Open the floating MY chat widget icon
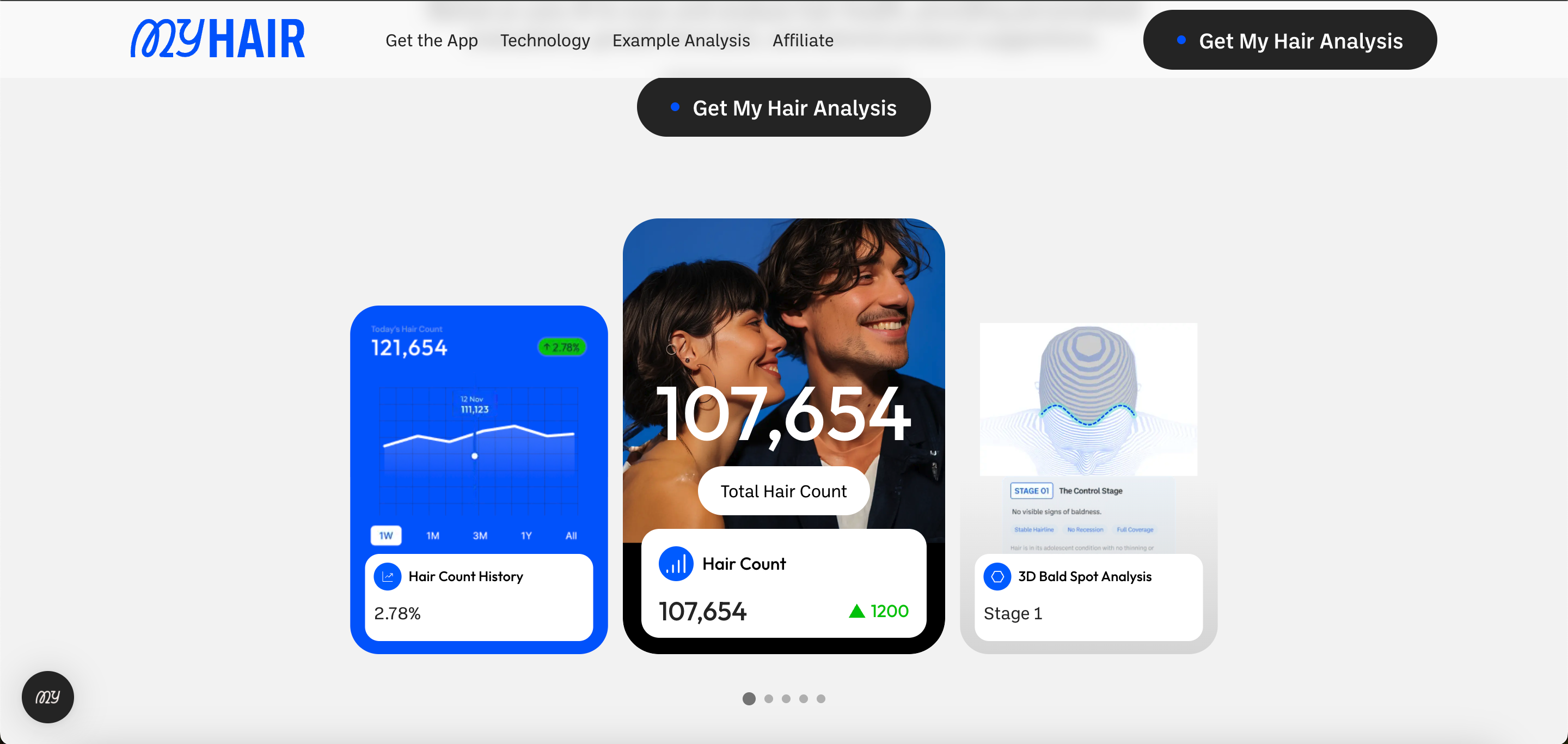Screen dimensions: 1568x744 [48, 697]
